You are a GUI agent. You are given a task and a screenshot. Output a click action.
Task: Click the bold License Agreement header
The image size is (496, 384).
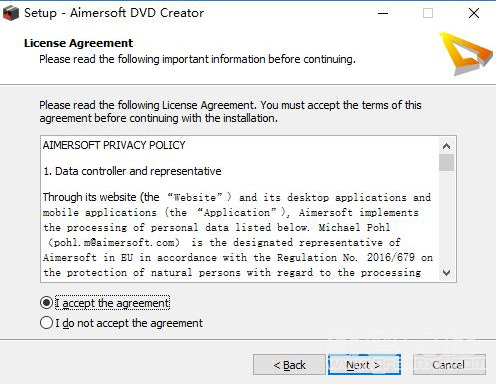(x=79, y=43)
